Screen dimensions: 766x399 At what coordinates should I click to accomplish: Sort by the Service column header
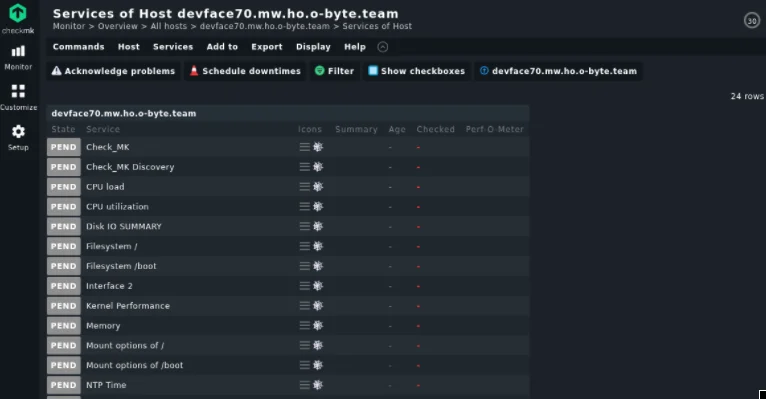(103, 129)
